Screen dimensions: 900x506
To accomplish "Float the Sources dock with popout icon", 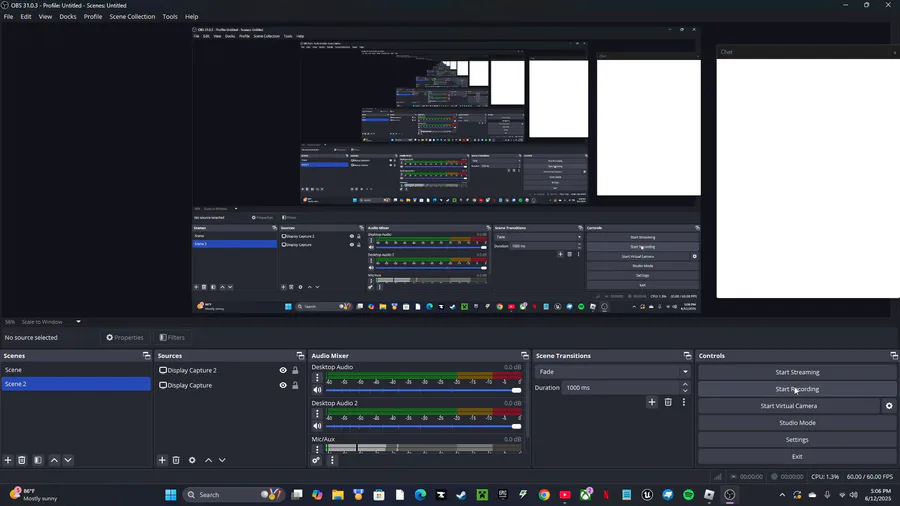I will coord(300,356).
